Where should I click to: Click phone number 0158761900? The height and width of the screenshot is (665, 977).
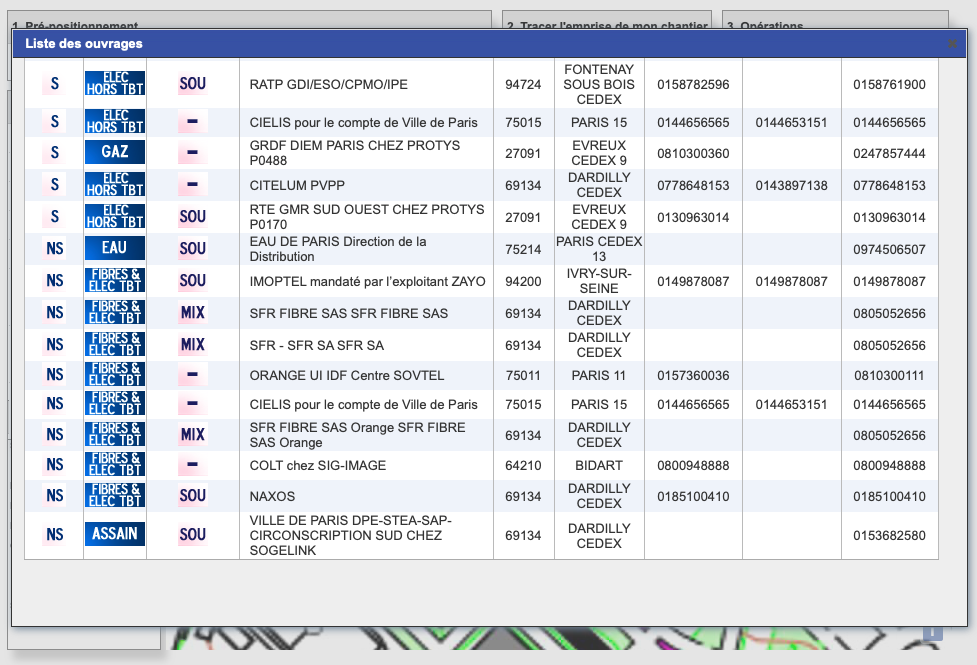(x=889, y=84)
